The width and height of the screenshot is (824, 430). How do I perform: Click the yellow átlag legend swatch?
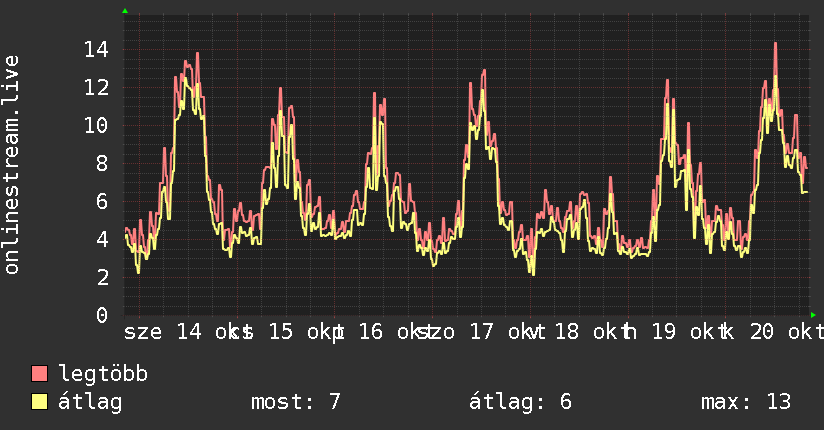coord(39,402)
